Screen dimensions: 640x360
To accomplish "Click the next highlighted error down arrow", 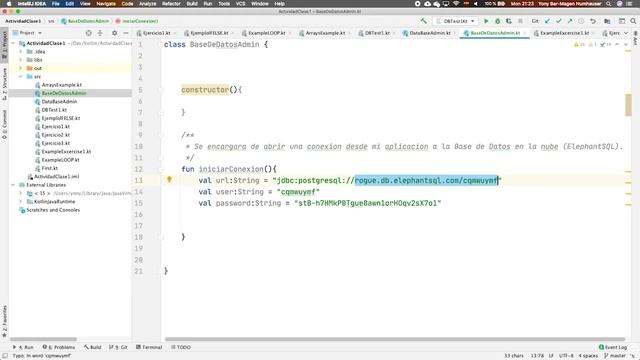I will pyautogui.click(x=626, y=44).
